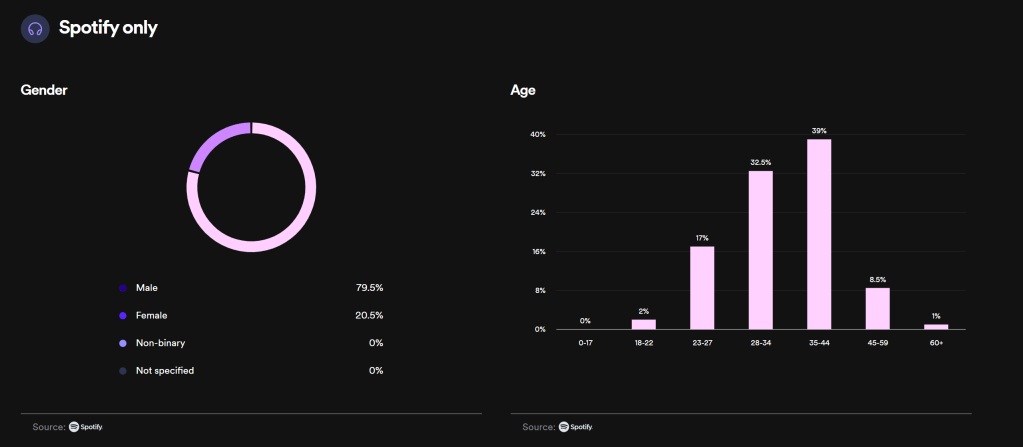Select the Non-binary legend label

[x=161, y=343]
